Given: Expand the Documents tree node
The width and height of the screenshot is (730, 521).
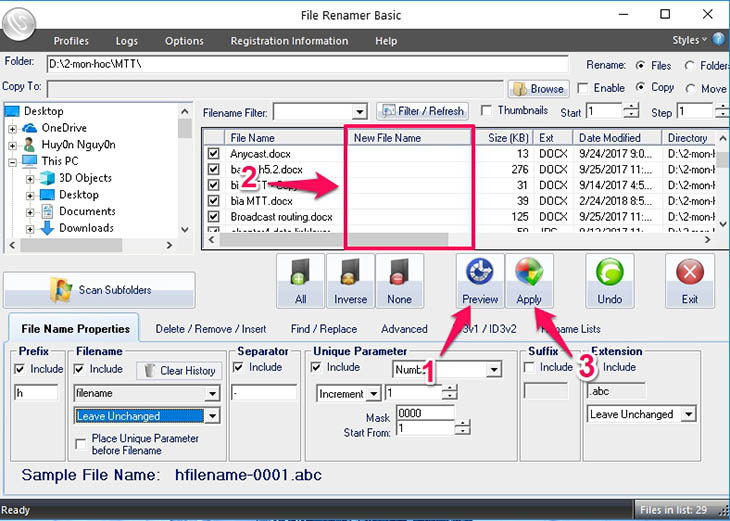Looking at the screenshot, I should [30, 213].
